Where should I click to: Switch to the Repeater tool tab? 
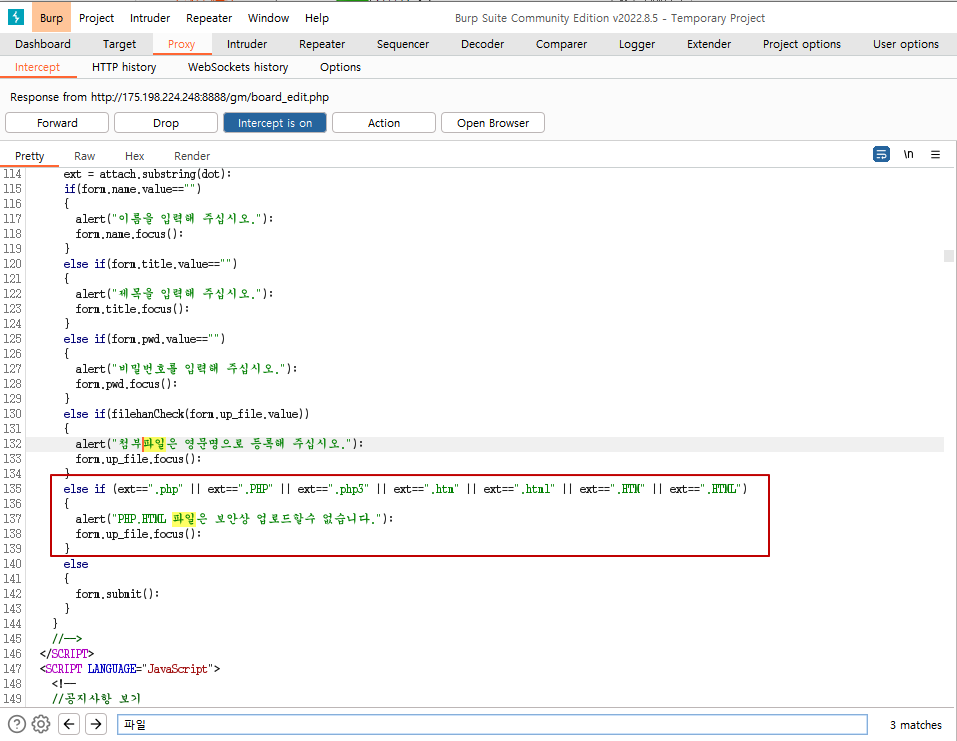click(322, 44)
